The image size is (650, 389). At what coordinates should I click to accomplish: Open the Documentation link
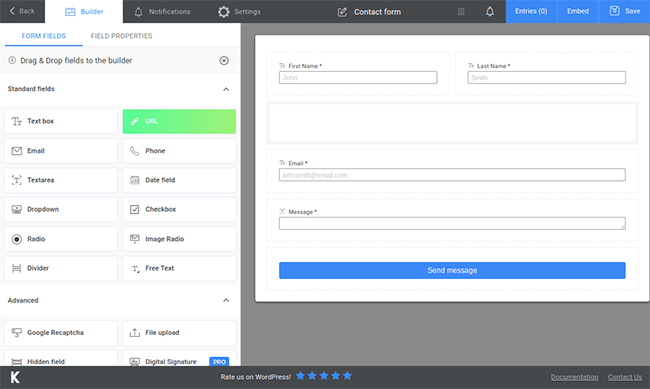pos(574,377)
